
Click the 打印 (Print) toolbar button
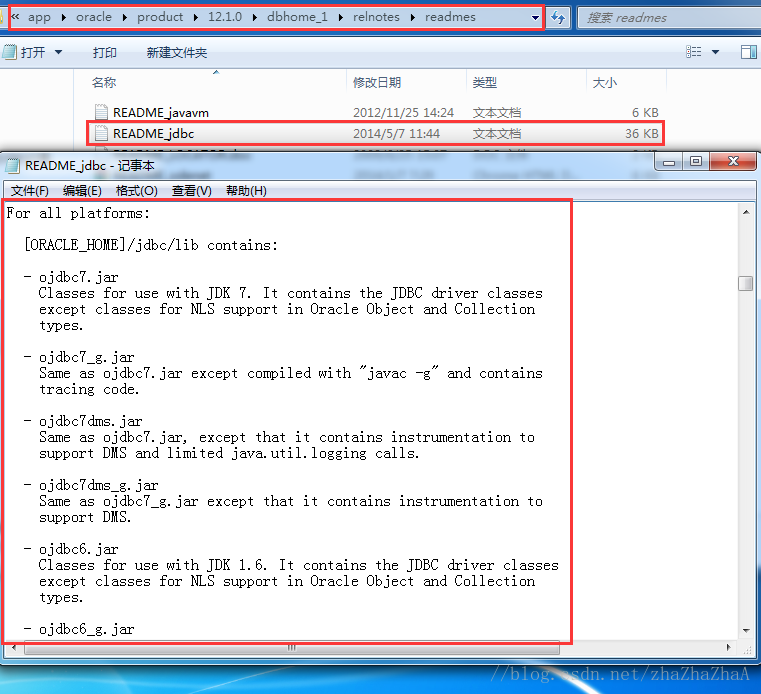point(105,52)
